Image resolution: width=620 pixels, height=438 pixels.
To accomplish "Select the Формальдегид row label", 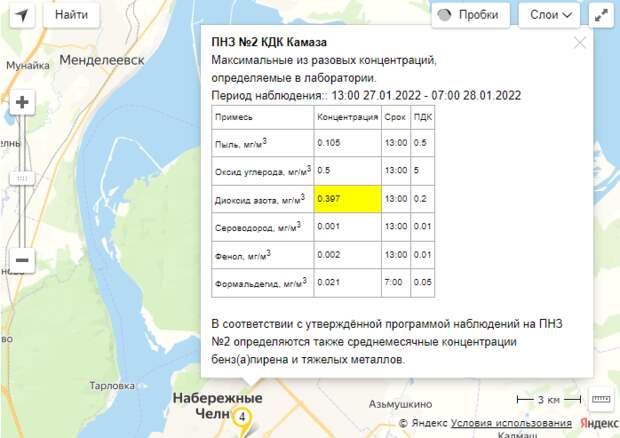I will click(x=261, y=283).
